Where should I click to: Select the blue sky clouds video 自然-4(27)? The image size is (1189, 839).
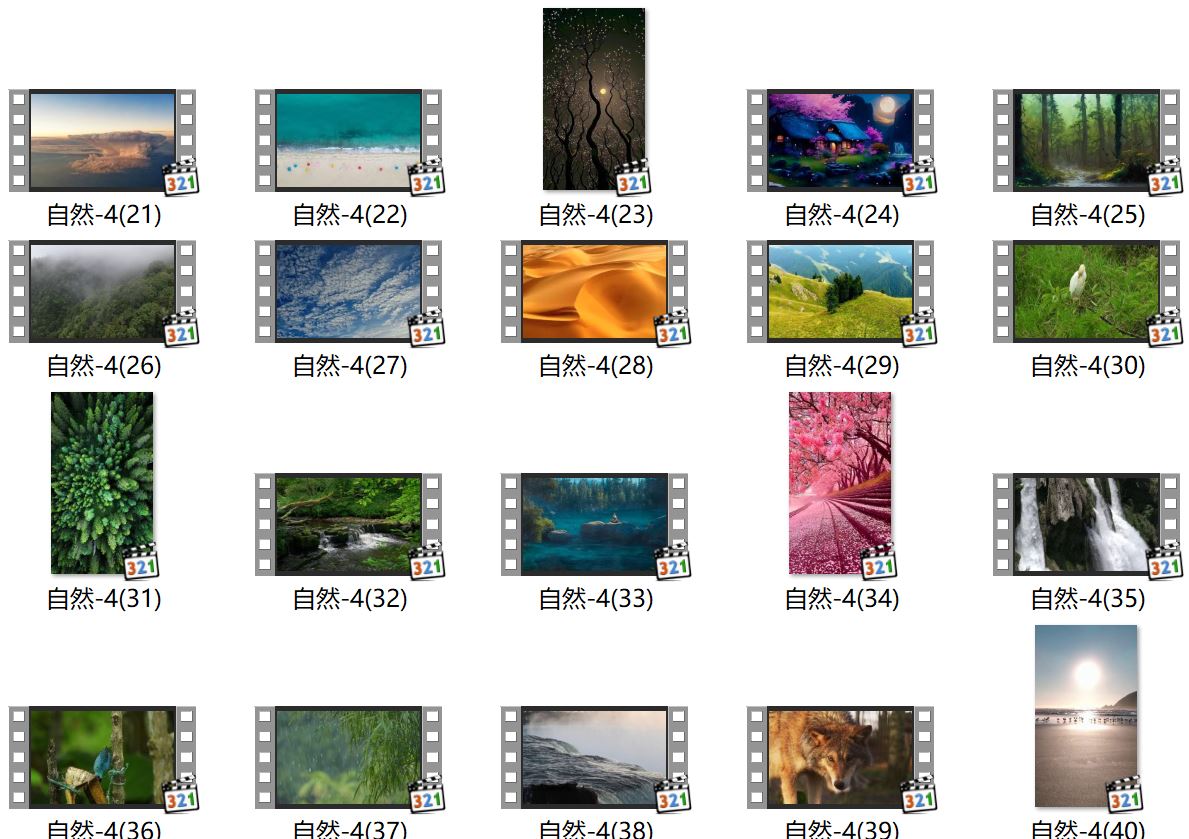(348, 291)
